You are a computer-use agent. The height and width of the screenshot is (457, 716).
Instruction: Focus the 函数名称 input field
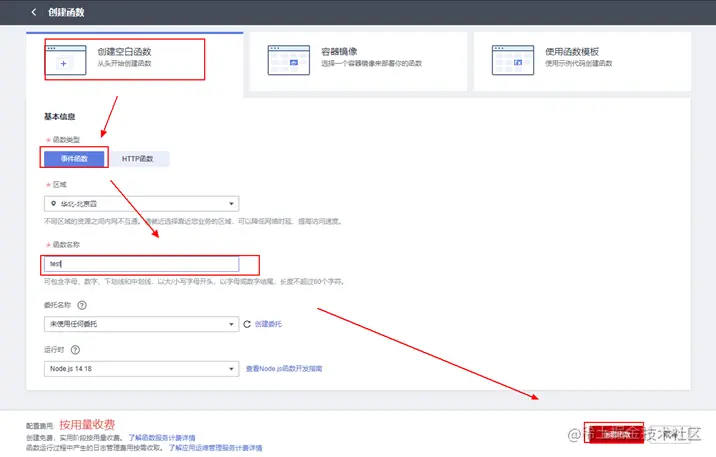(x=142, y=264)
